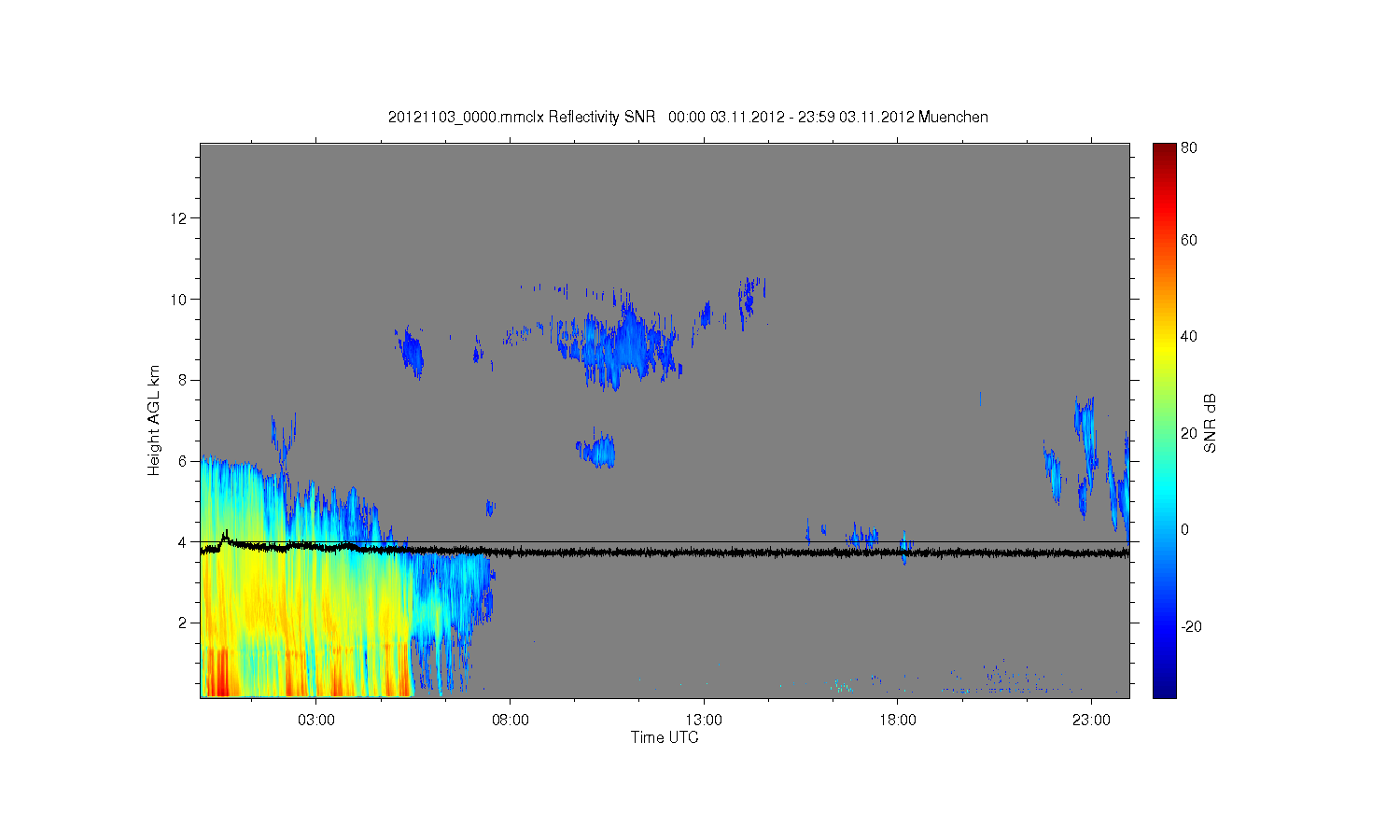Click the height tick label 8
This screenshot has width=1400, height=840.
184,380
